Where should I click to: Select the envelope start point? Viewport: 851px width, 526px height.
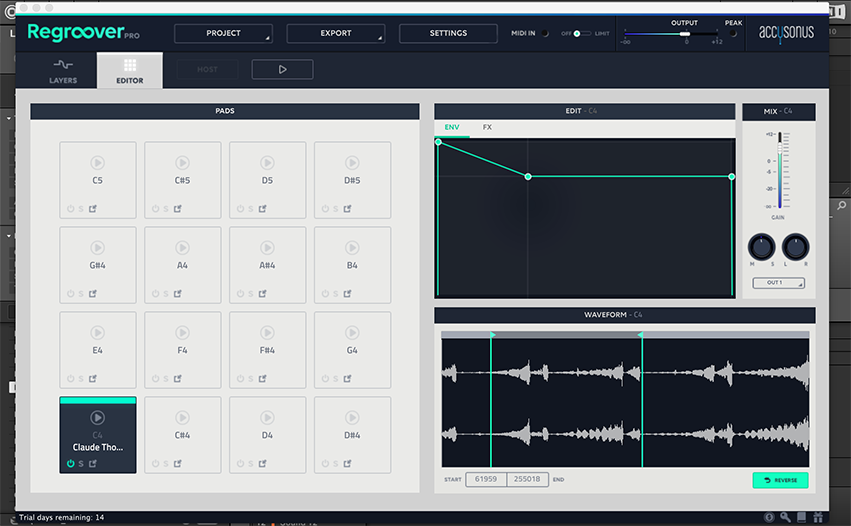pos(439,142)
